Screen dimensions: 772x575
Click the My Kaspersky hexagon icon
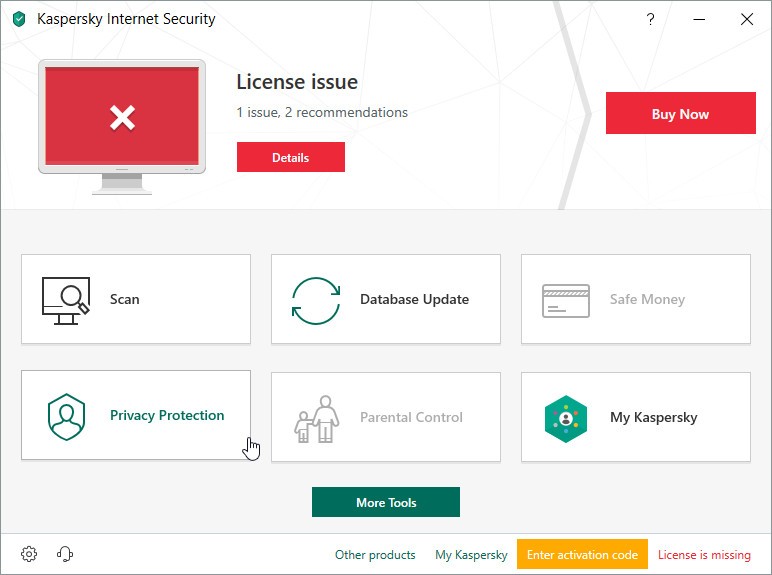[566, 419]
